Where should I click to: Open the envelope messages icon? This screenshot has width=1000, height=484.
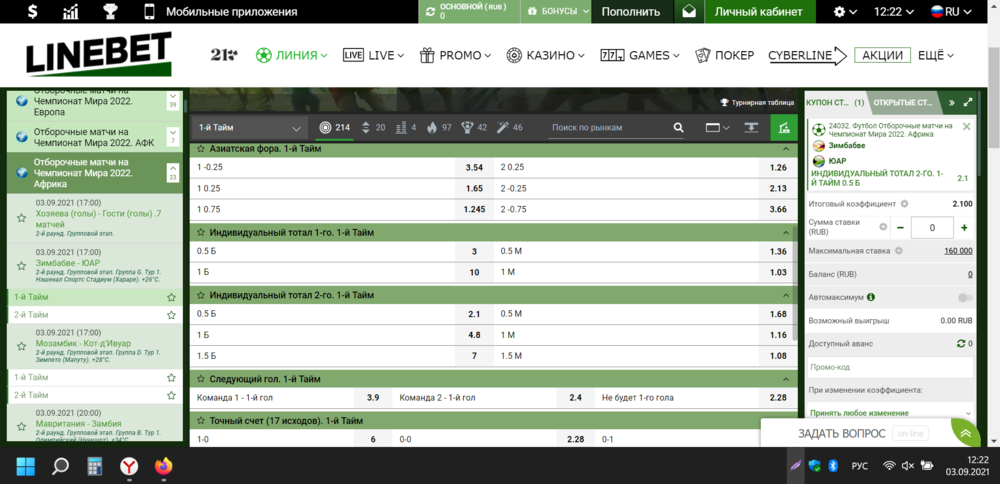pos(688,11)
